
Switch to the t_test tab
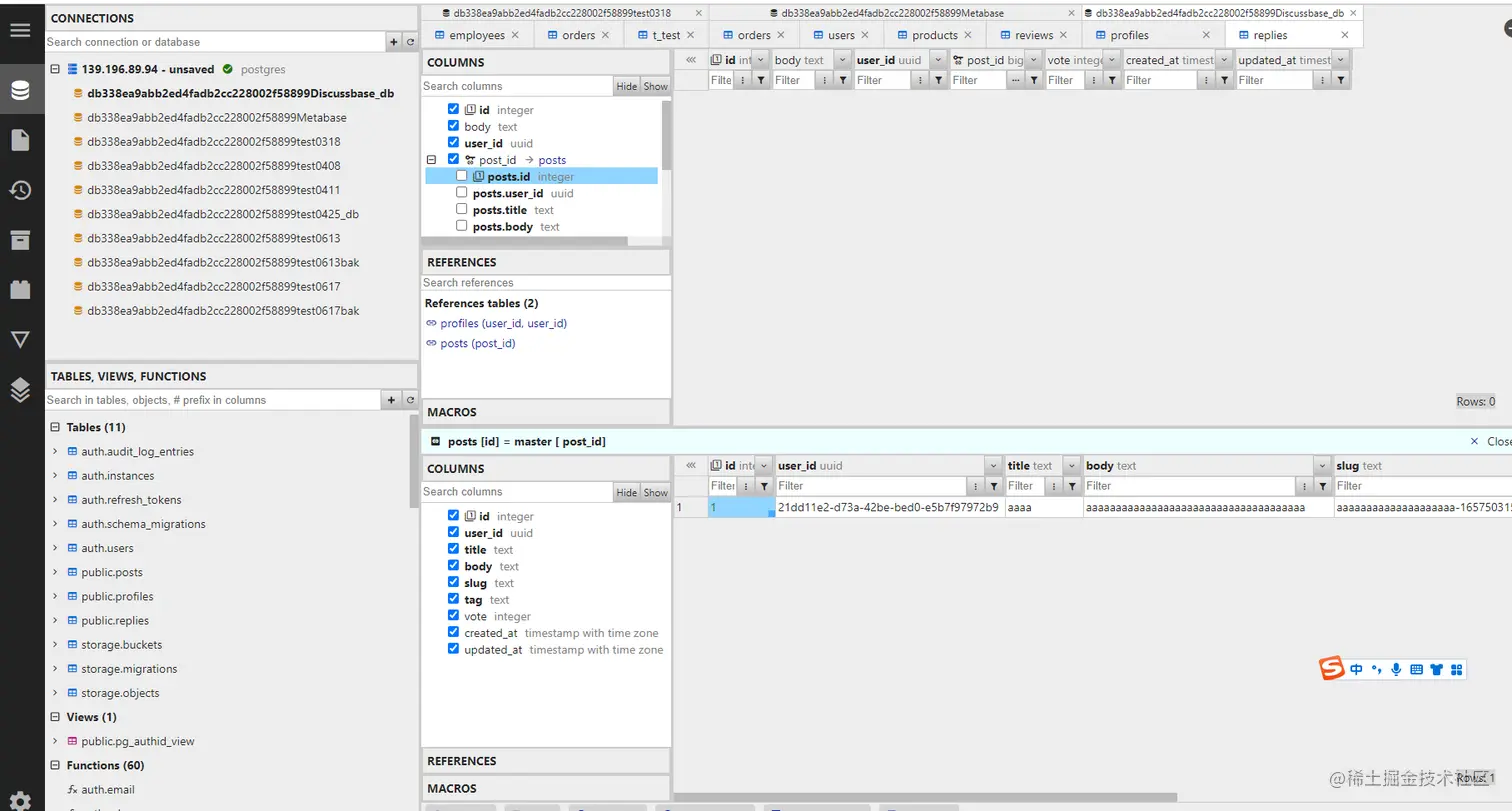click(x=666, y=35)
